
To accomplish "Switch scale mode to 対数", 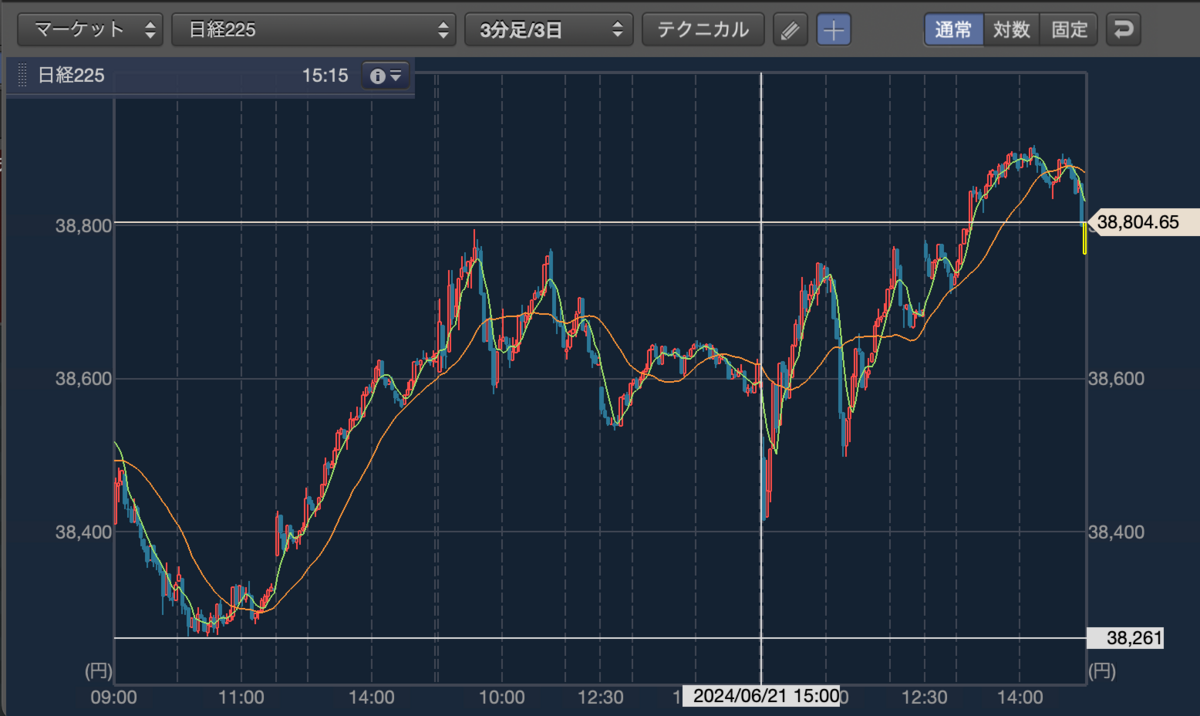I will point(1011,30).
